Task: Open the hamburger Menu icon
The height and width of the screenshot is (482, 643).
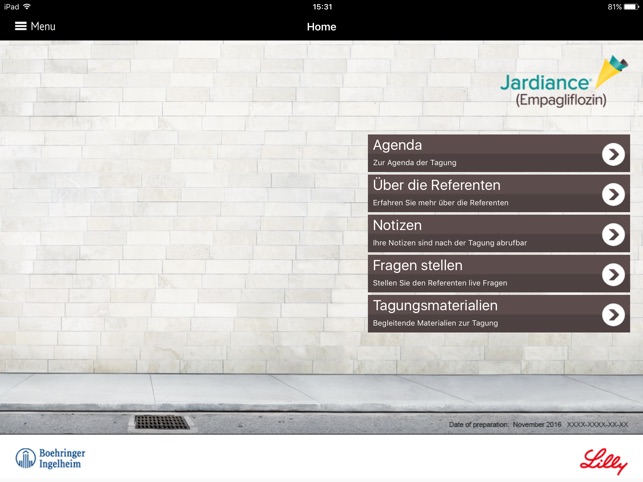Action: (21, 26)
